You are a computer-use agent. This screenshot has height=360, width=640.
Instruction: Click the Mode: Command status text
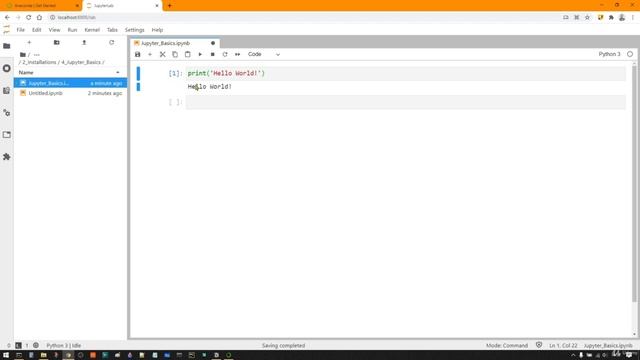coord(507,345)
